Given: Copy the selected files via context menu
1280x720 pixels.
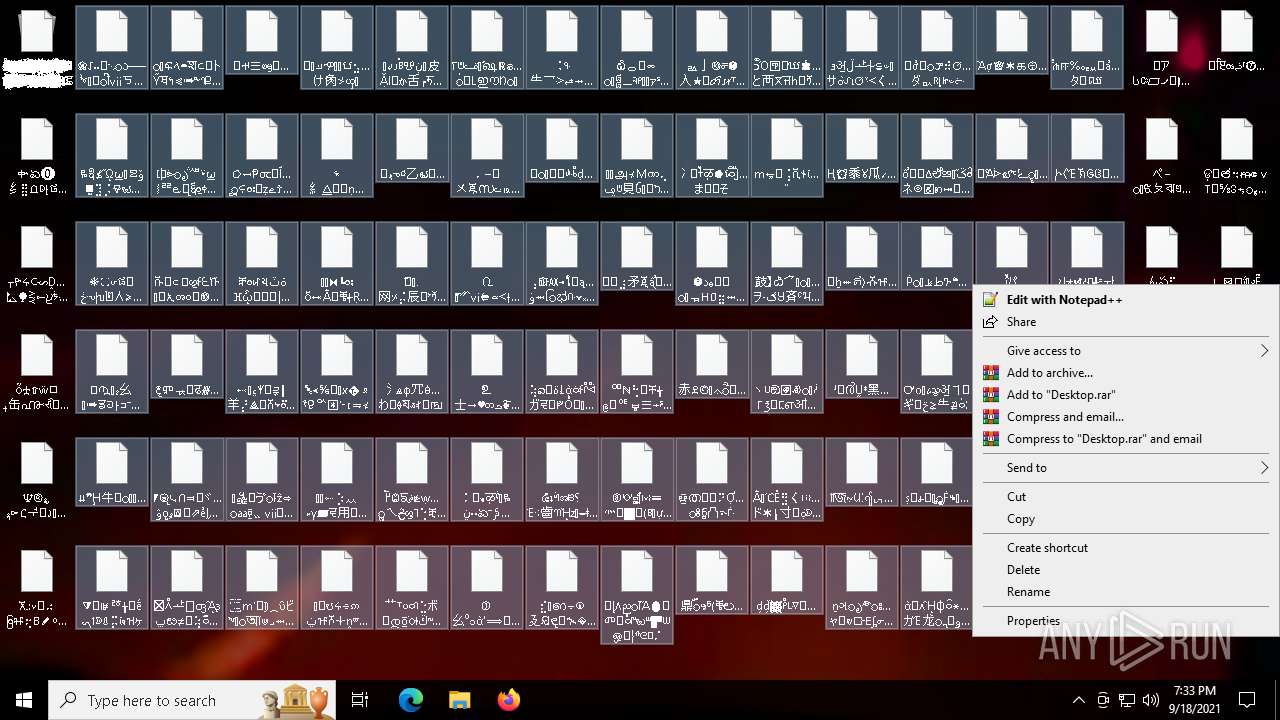Looking at the screenshot, I should (1125, 518).
